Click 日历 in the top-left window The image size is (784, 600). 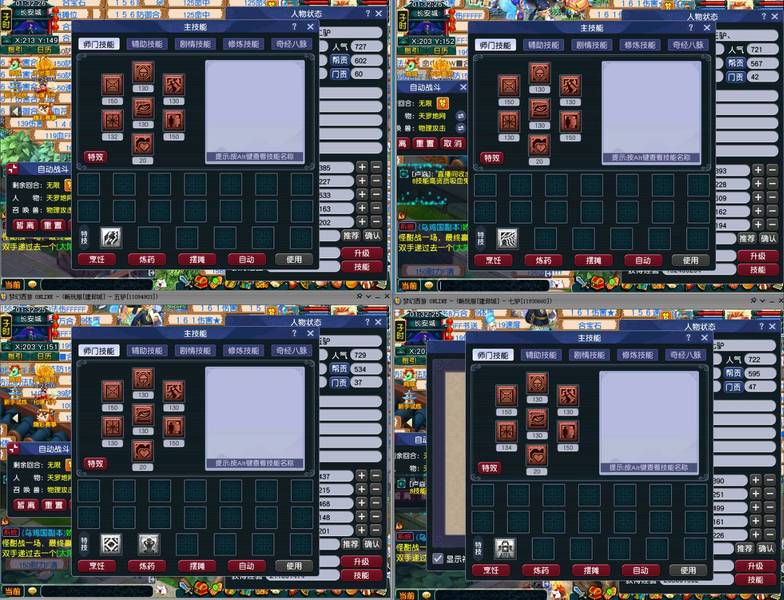(45, 50)
